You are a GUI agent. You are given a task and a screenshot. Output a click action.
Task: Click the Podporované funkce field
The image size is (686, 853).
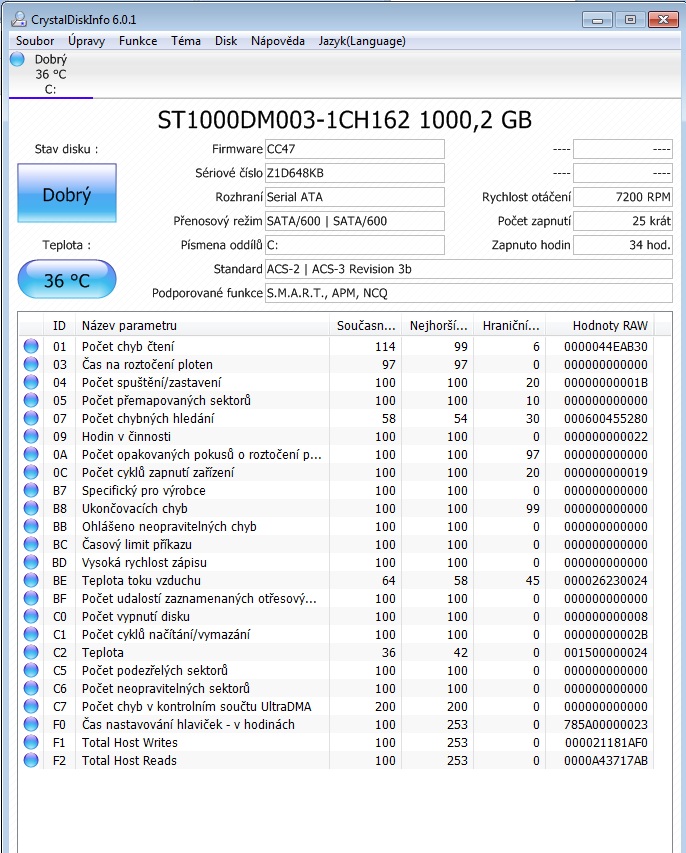coord(468,293)
